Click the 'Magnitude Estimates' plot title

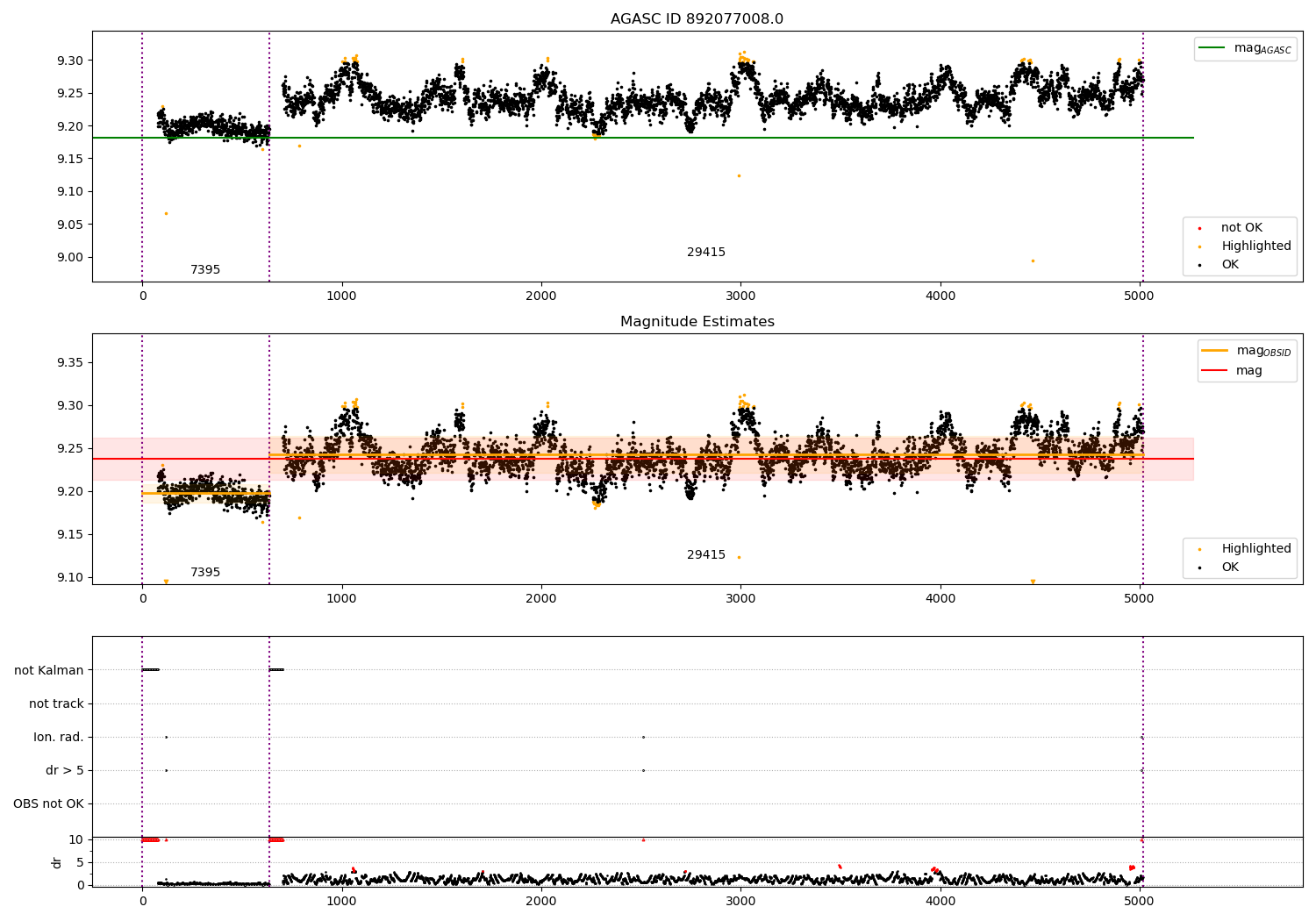(x=697, y=322)
